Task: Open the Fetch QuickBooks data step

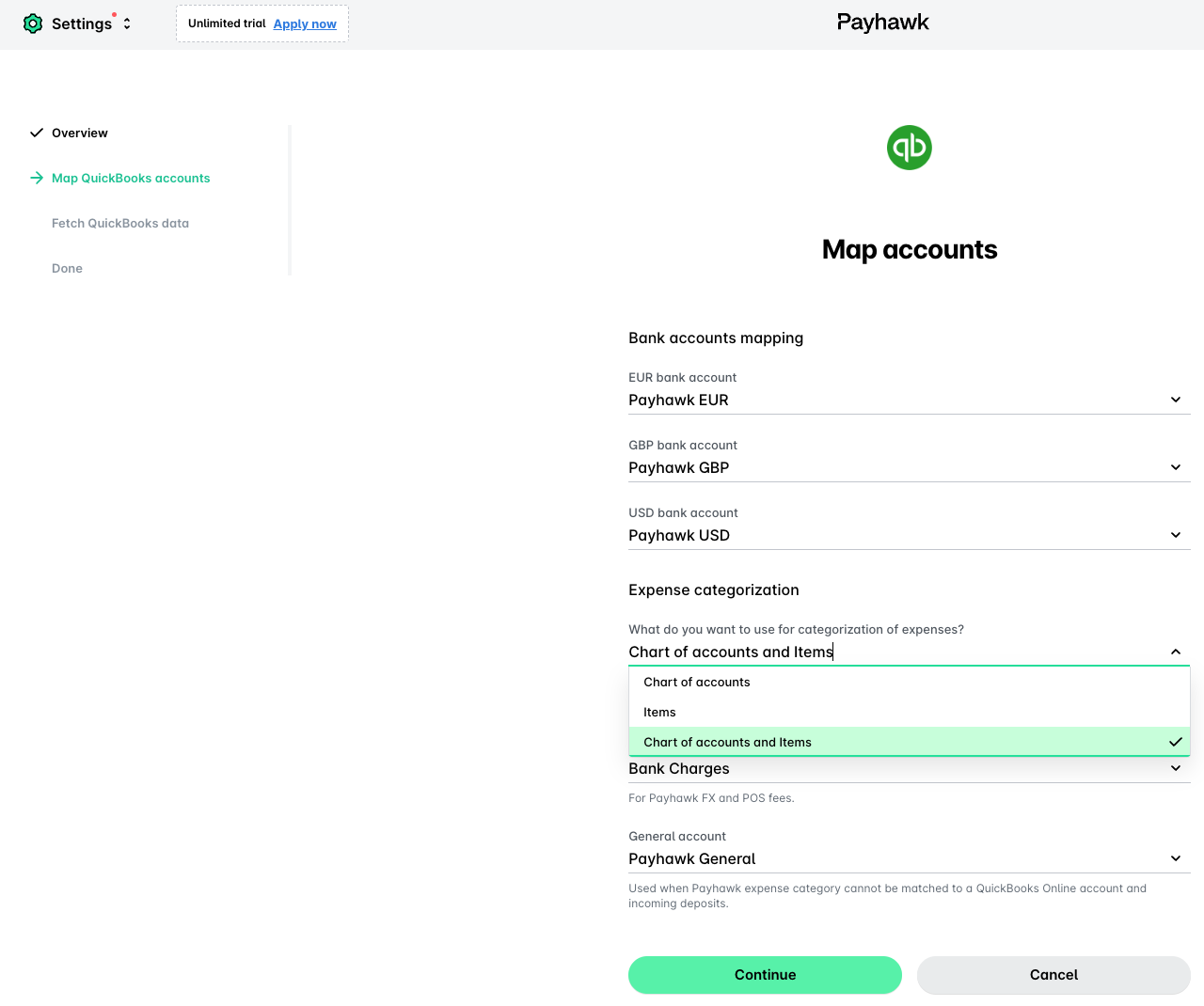Action: (x=120, y=223)
